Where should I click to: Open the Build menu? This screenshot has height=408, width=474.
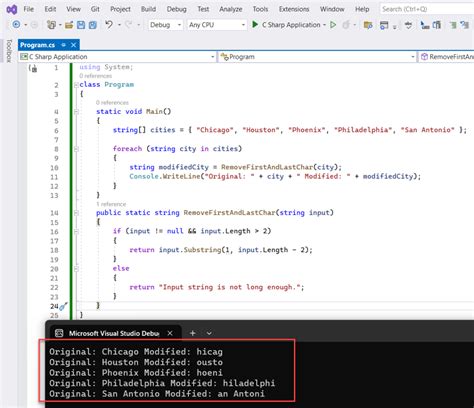(148, 9)
